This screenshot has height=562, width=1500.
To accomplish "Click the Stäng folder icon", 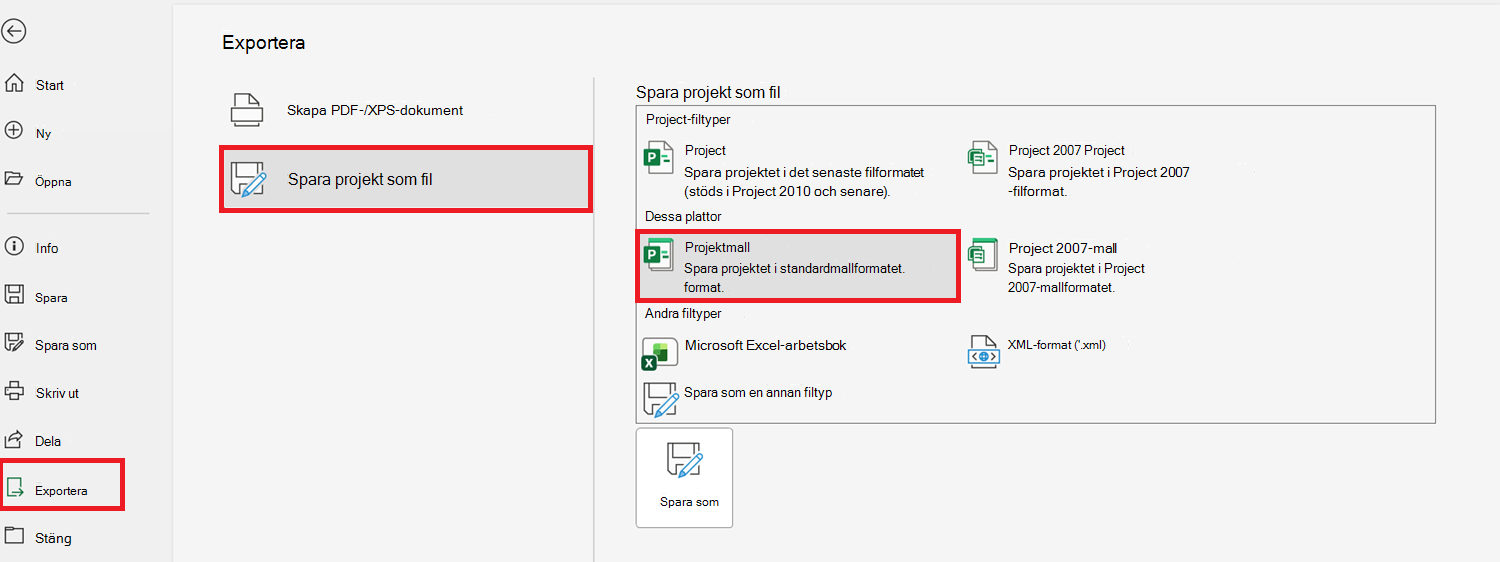I will tap(14, 535).
